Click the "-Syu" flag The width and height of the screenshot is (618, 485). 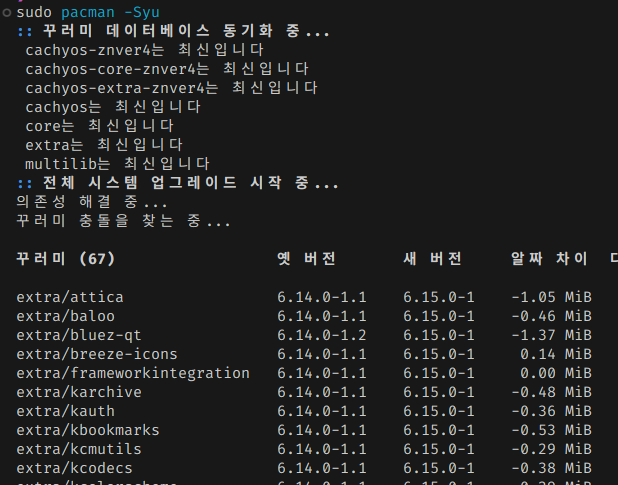142,13
